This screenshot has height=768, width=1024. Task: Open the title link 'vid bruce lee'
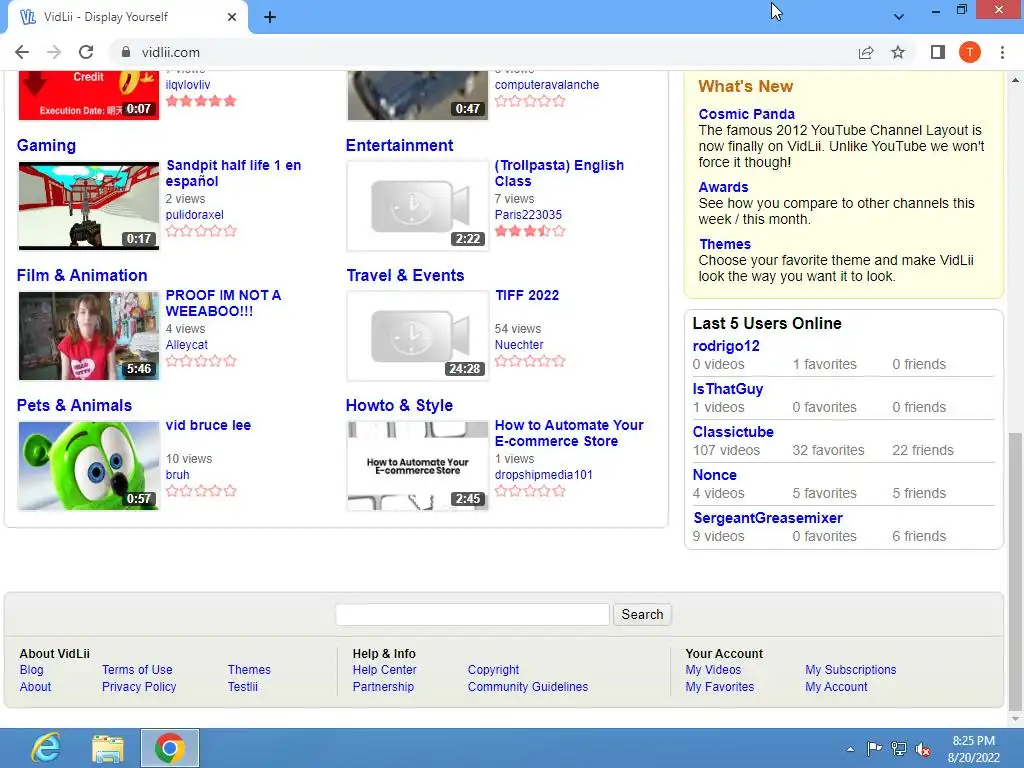(x=208, y=425)
